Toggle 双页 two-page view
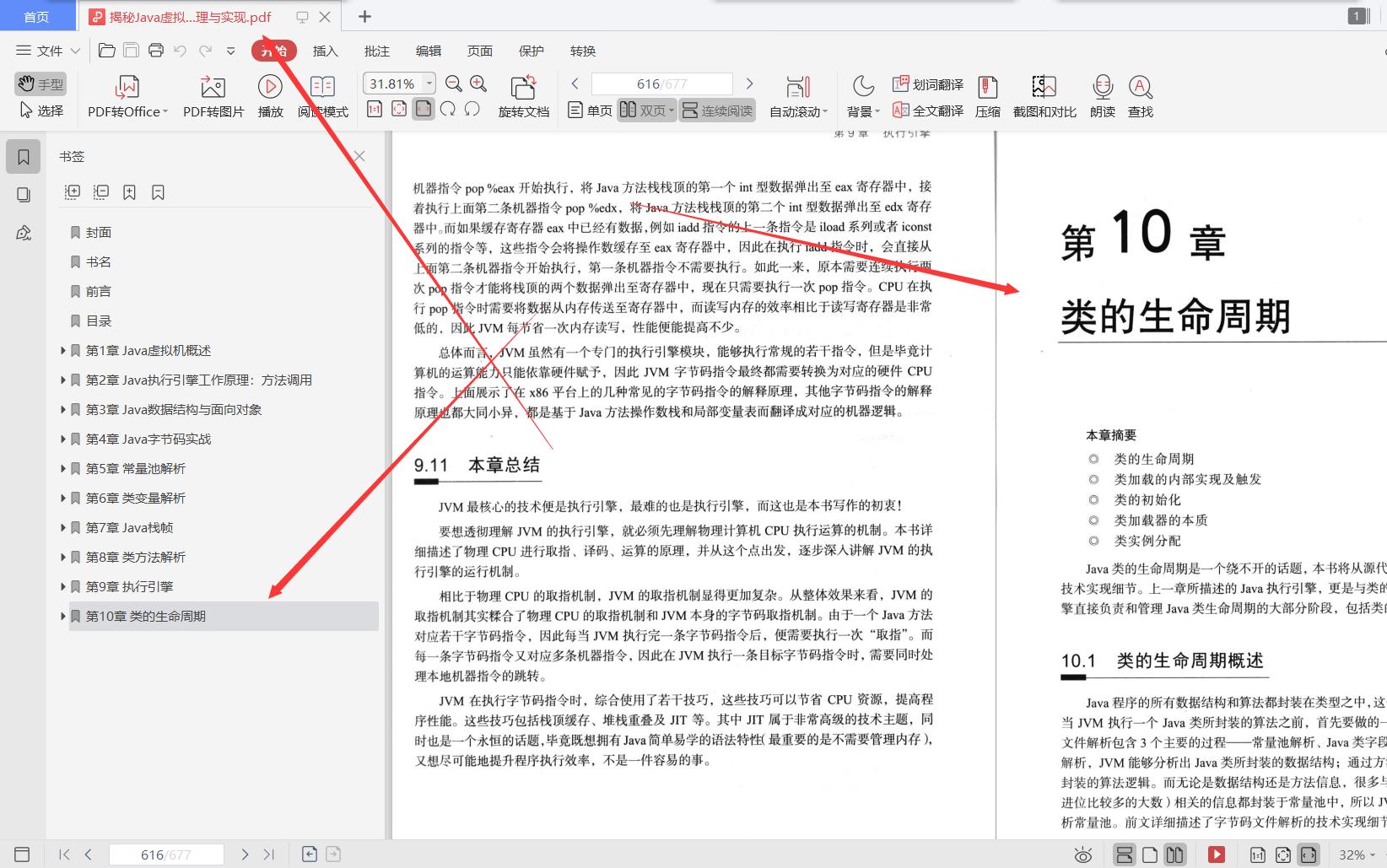This screenshot has width=1387, height=868. click(643, 110)
